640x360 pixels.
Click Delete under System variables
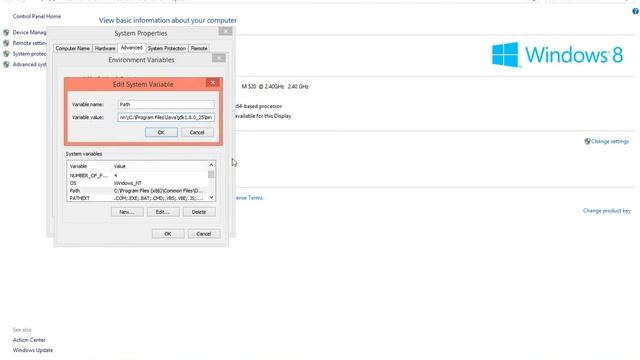pos(199,212)
